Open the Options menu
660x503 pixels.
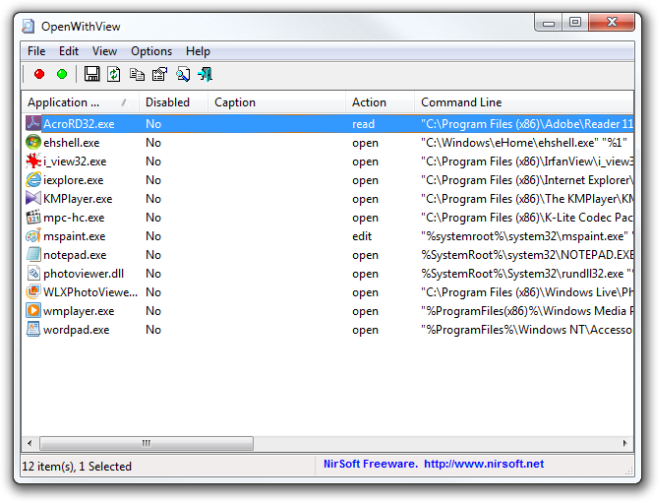click(151, 51)
